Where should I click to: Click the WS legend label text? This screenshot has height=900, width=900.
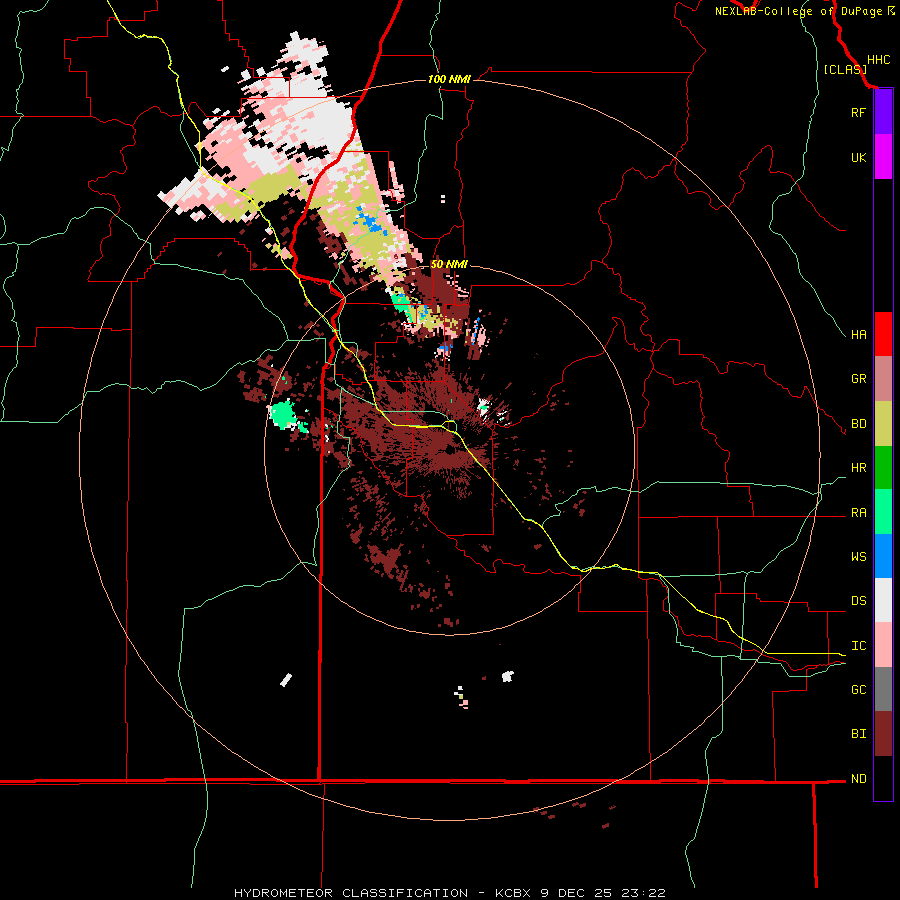click(x=858, y=556)
